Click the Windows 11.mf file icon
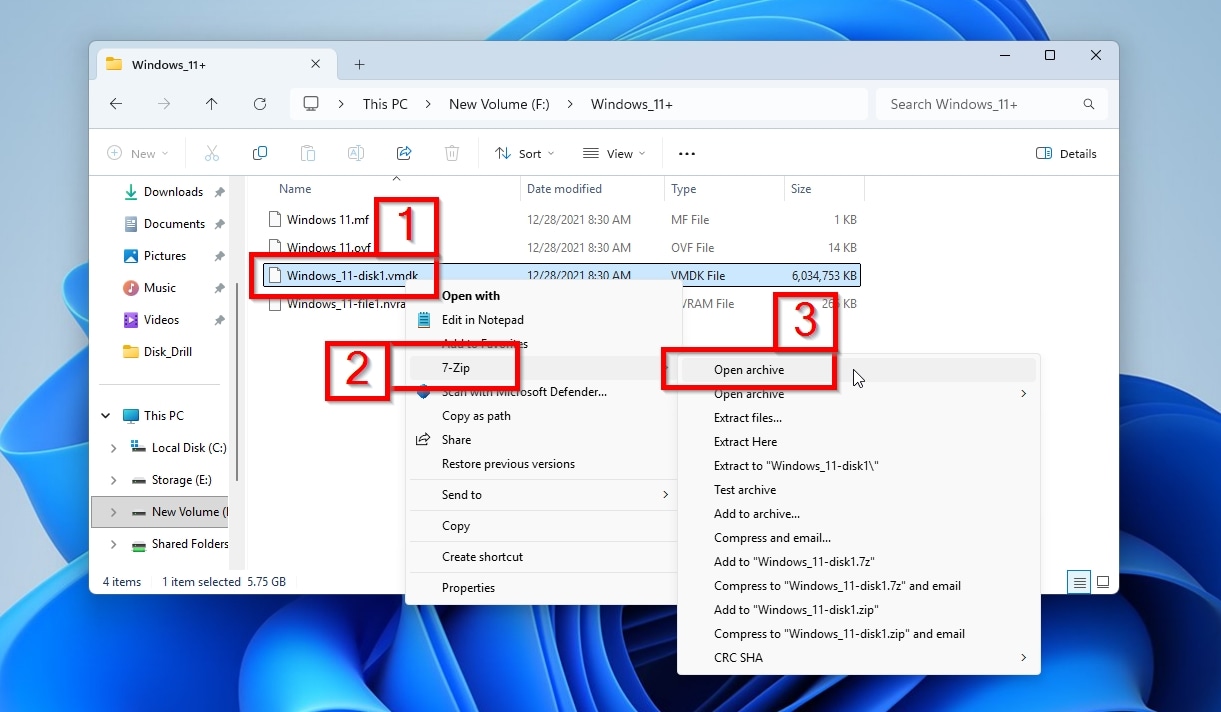1221x712 pixels. click(275, 220)
